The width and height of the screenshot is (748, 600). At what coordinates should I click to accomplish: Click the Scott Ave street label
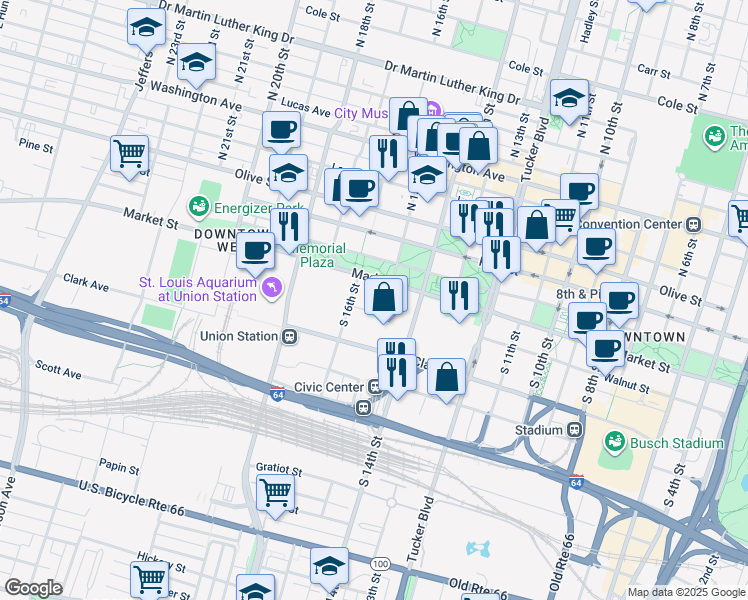[58, 370]
